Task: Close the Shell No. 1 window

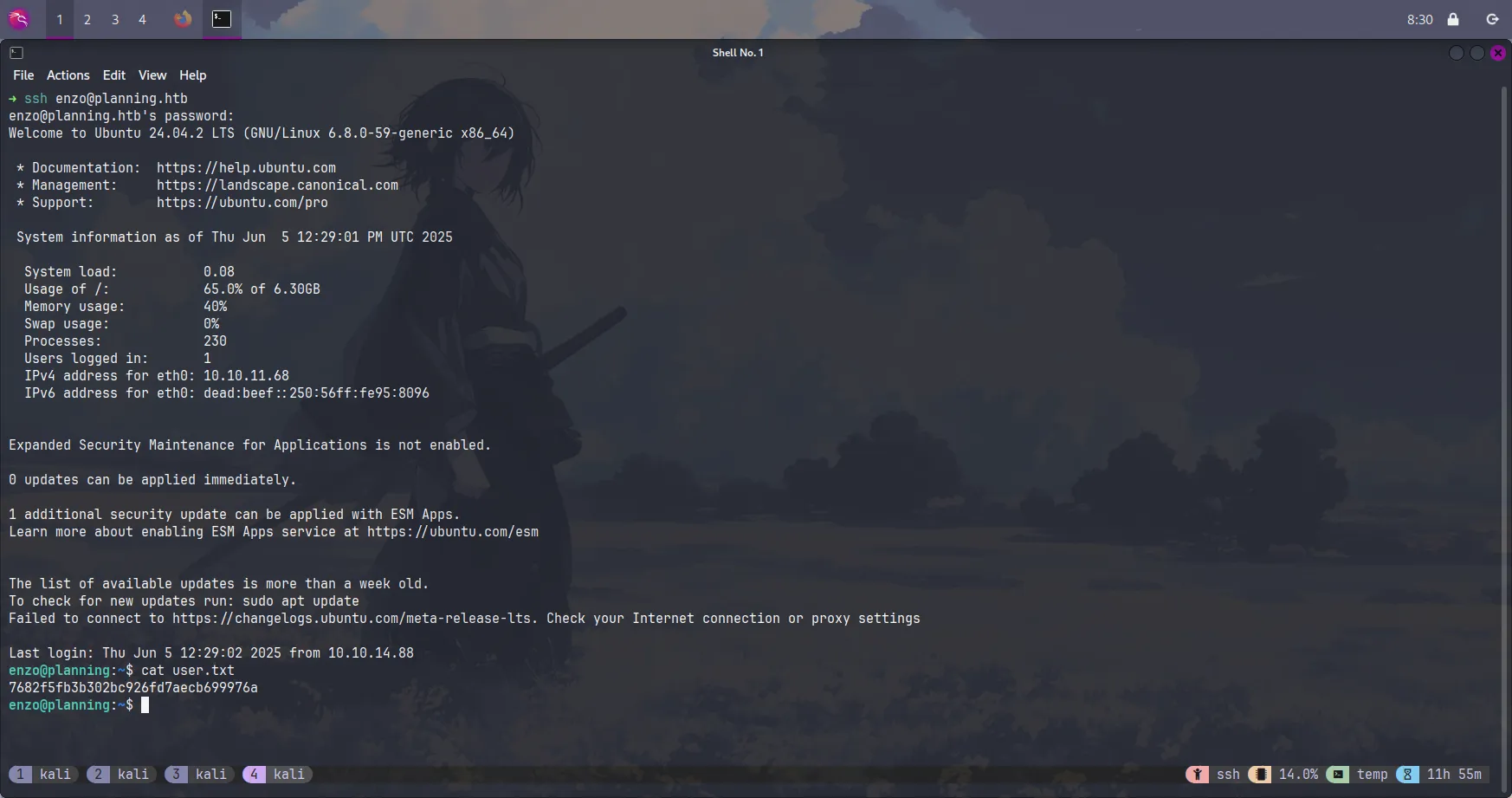Action: point(1497,53)
